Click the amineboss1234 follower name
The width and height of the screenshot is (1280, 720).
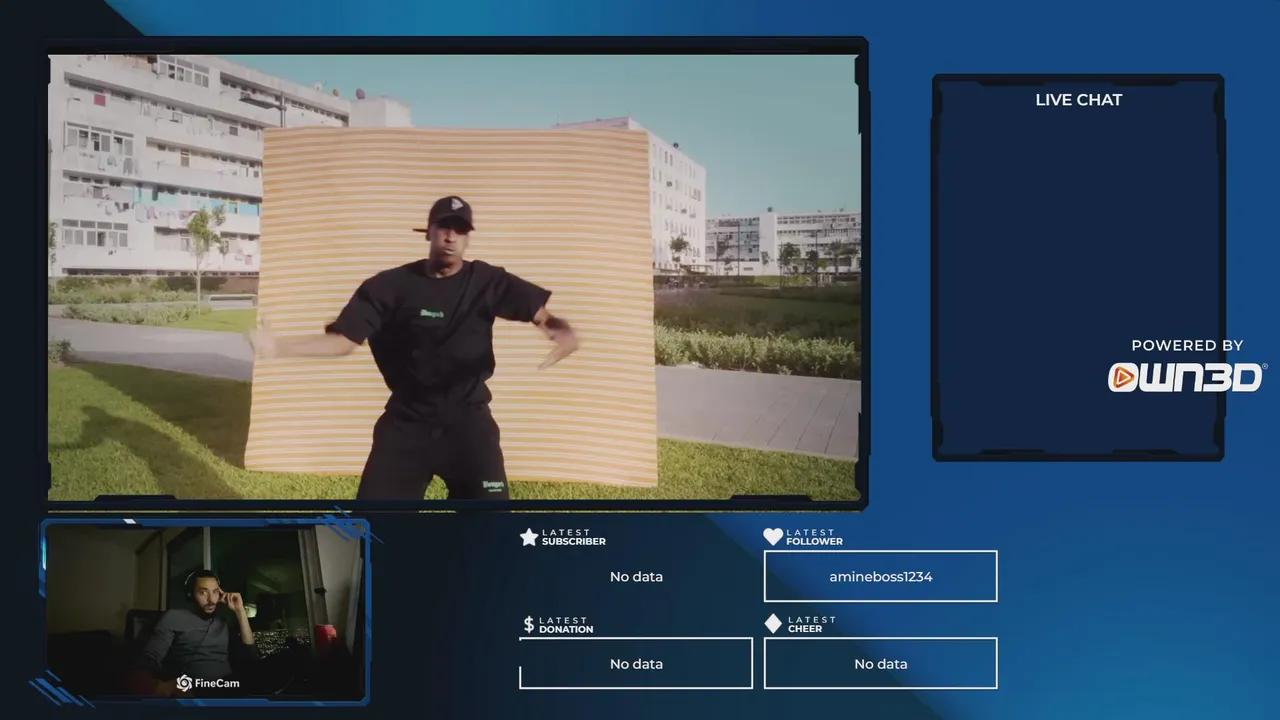[x=880, y=576]
